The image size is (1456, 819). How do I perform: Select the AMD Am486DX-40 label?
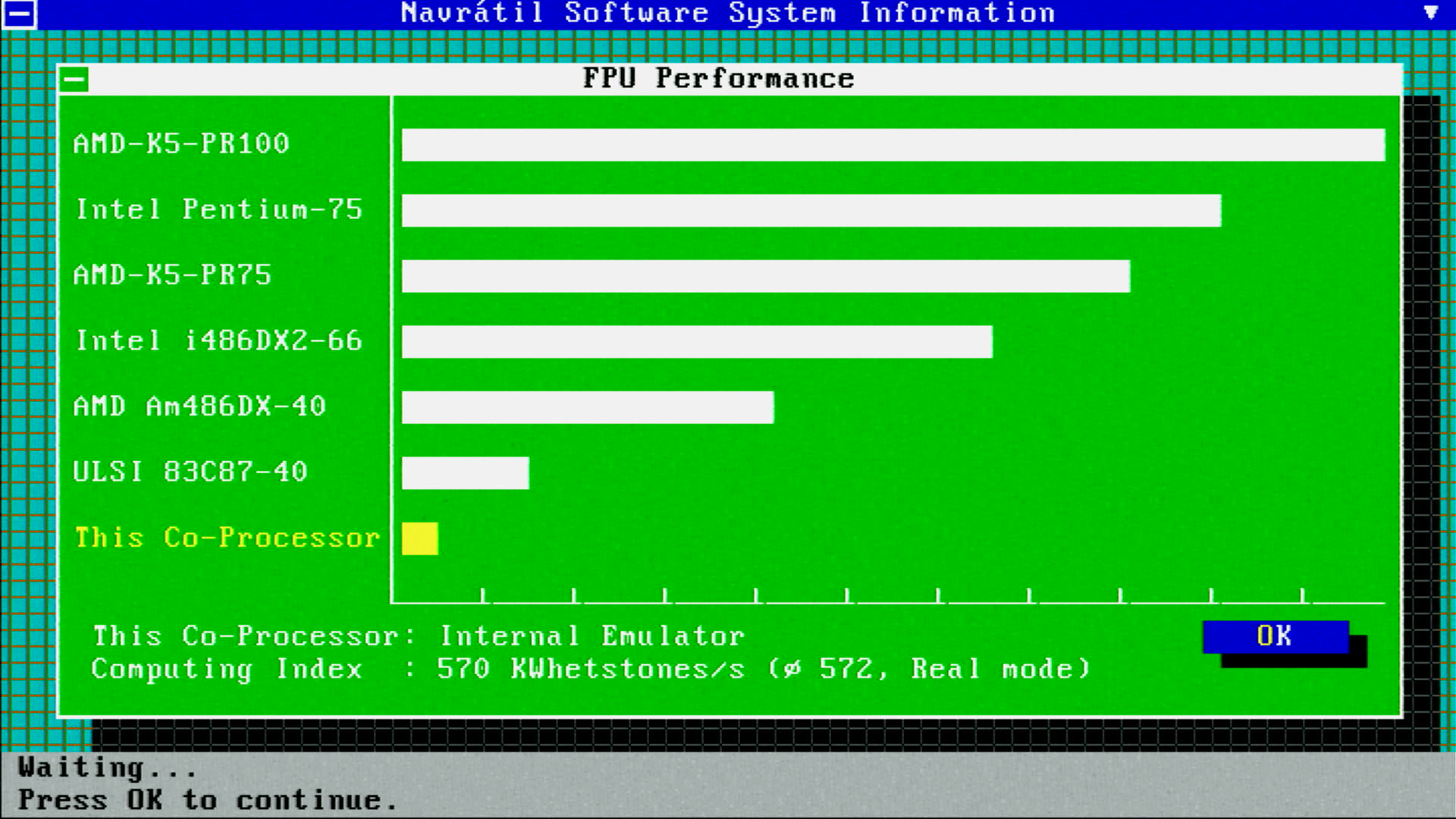[199, 406]
